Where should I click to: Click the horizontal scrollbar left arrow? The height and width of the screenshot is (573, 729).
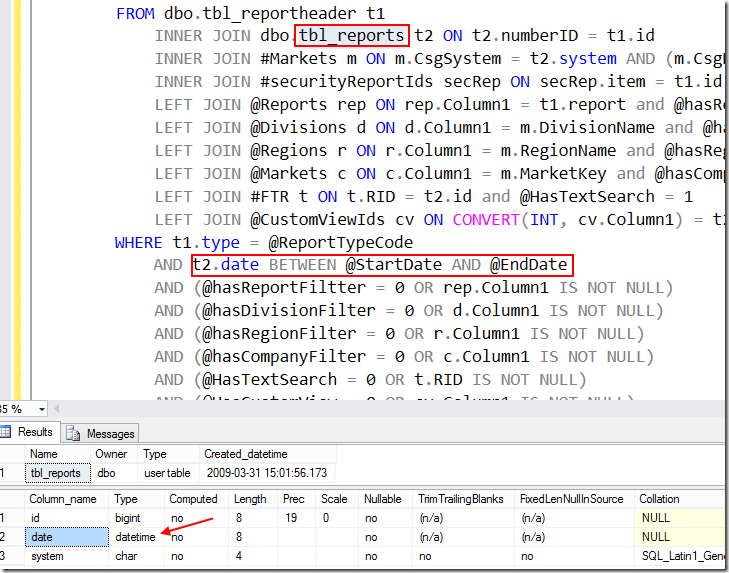57,409
